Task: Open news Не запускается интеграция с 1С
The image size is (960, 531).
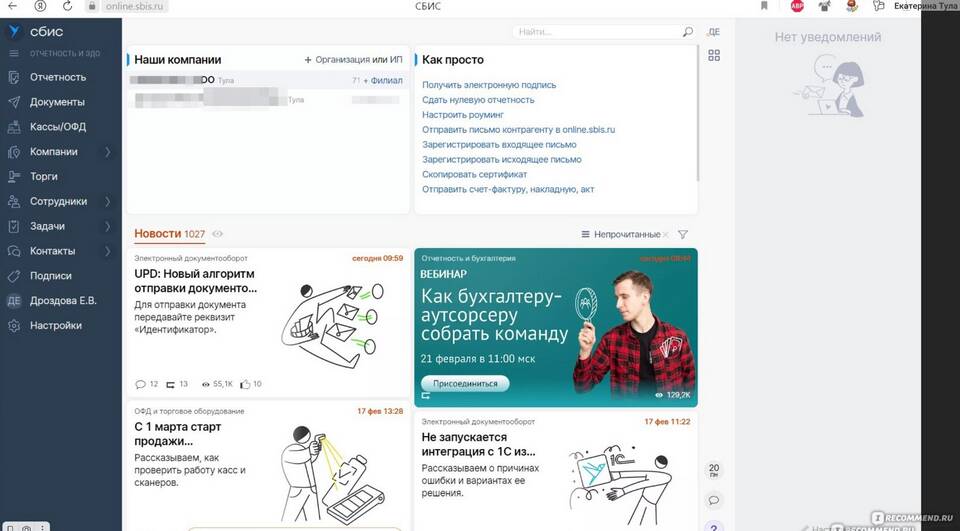Action: (x=479, y=445)
